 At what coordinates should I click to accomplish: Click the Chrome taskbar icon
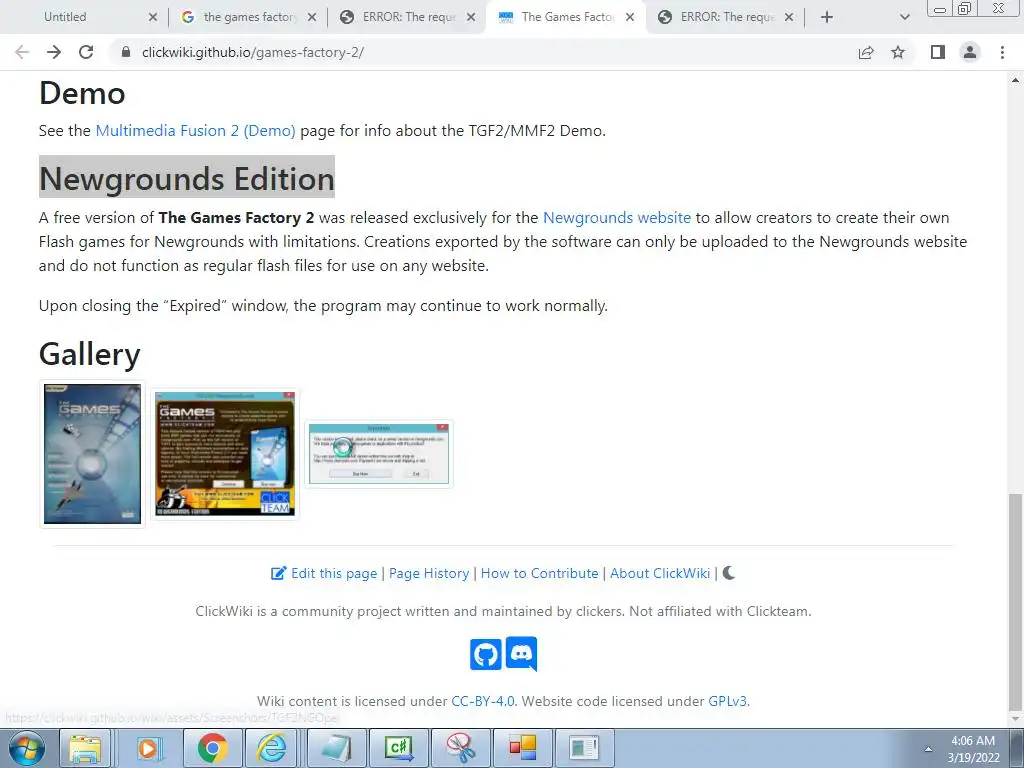click(x=212, y=748)
